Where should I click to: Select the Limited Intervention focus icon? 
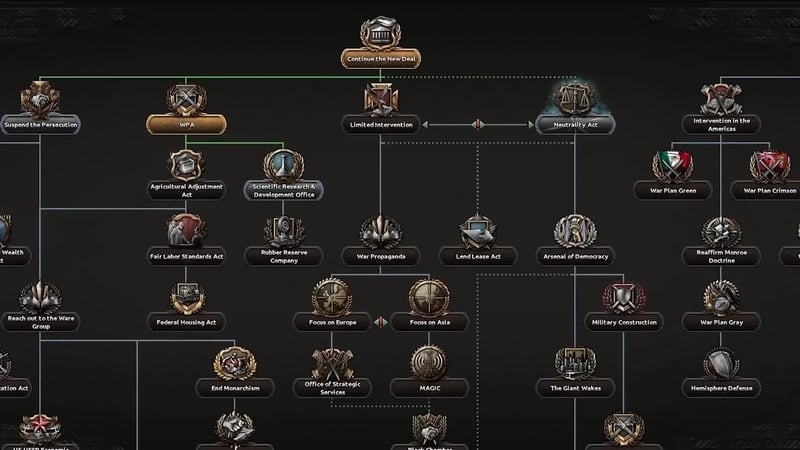pos(381,99)
